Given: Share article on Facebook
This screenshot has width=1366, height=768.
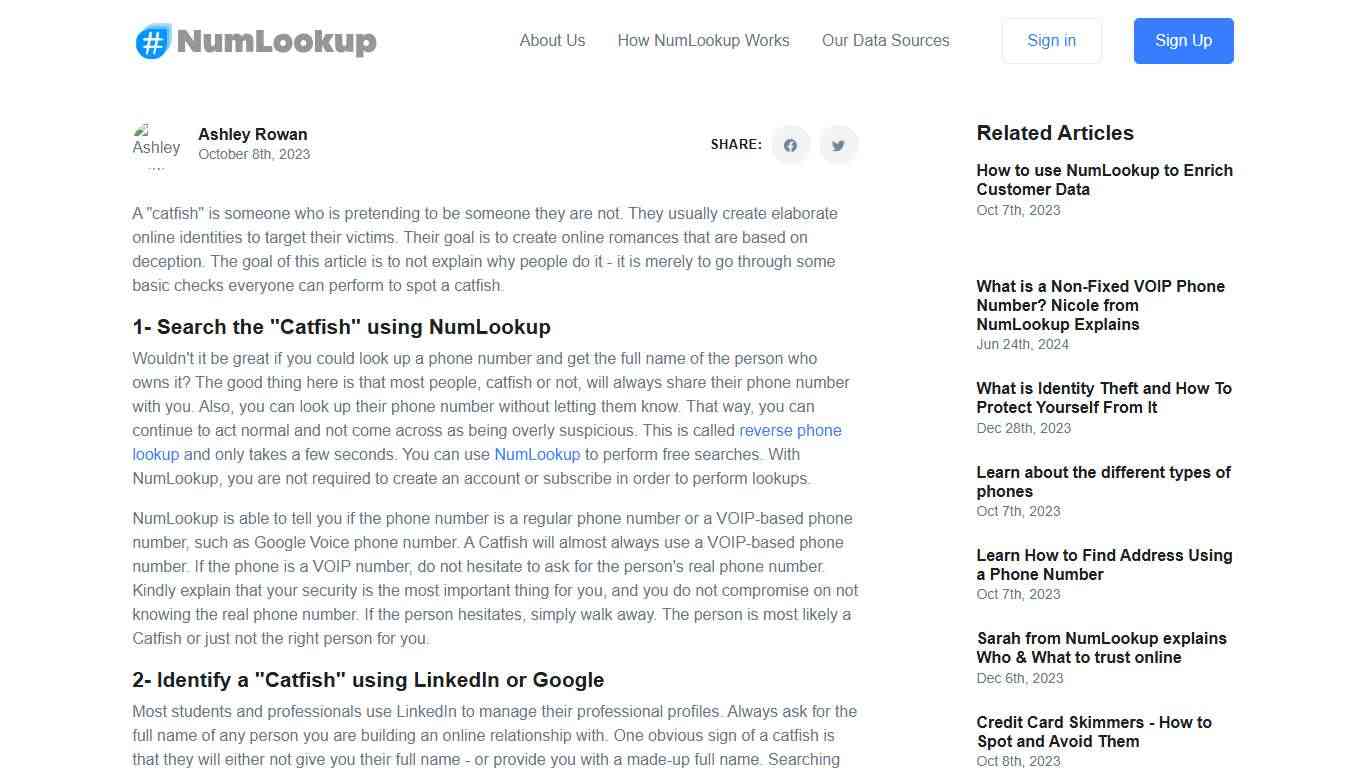Looking at the screenshot, I should [x=790, y=145].
